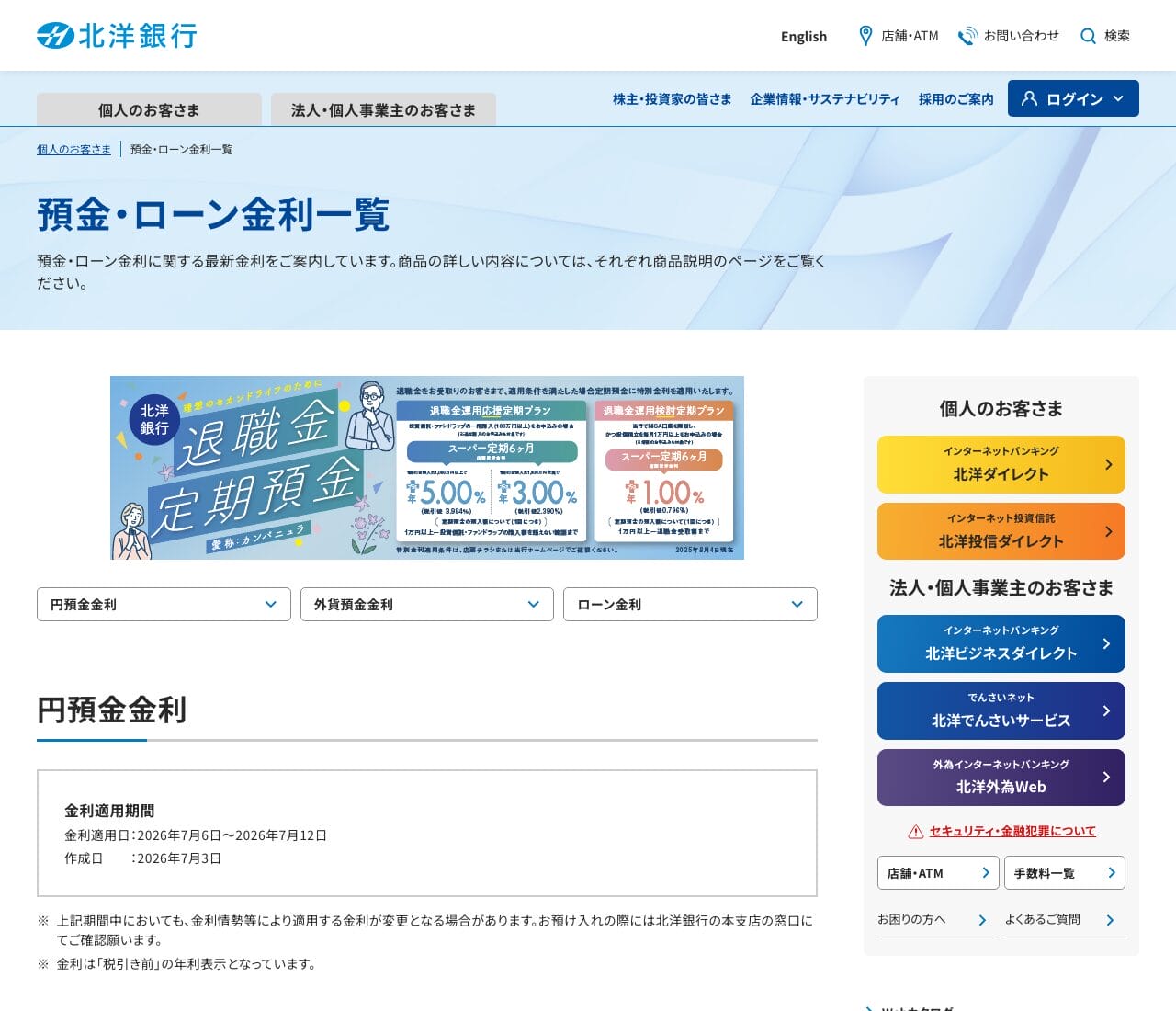The height and width of the screenshot is (1011, 1176).
Task: Click the user icon on ログイン button
Action: (x=1029, y=98)
